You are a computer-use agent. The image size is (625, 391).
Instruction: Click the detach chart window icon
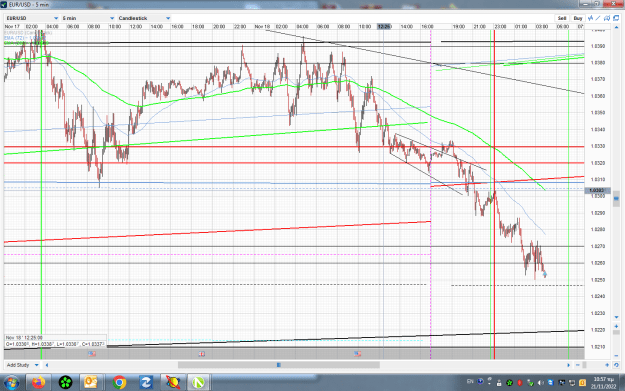616,18
